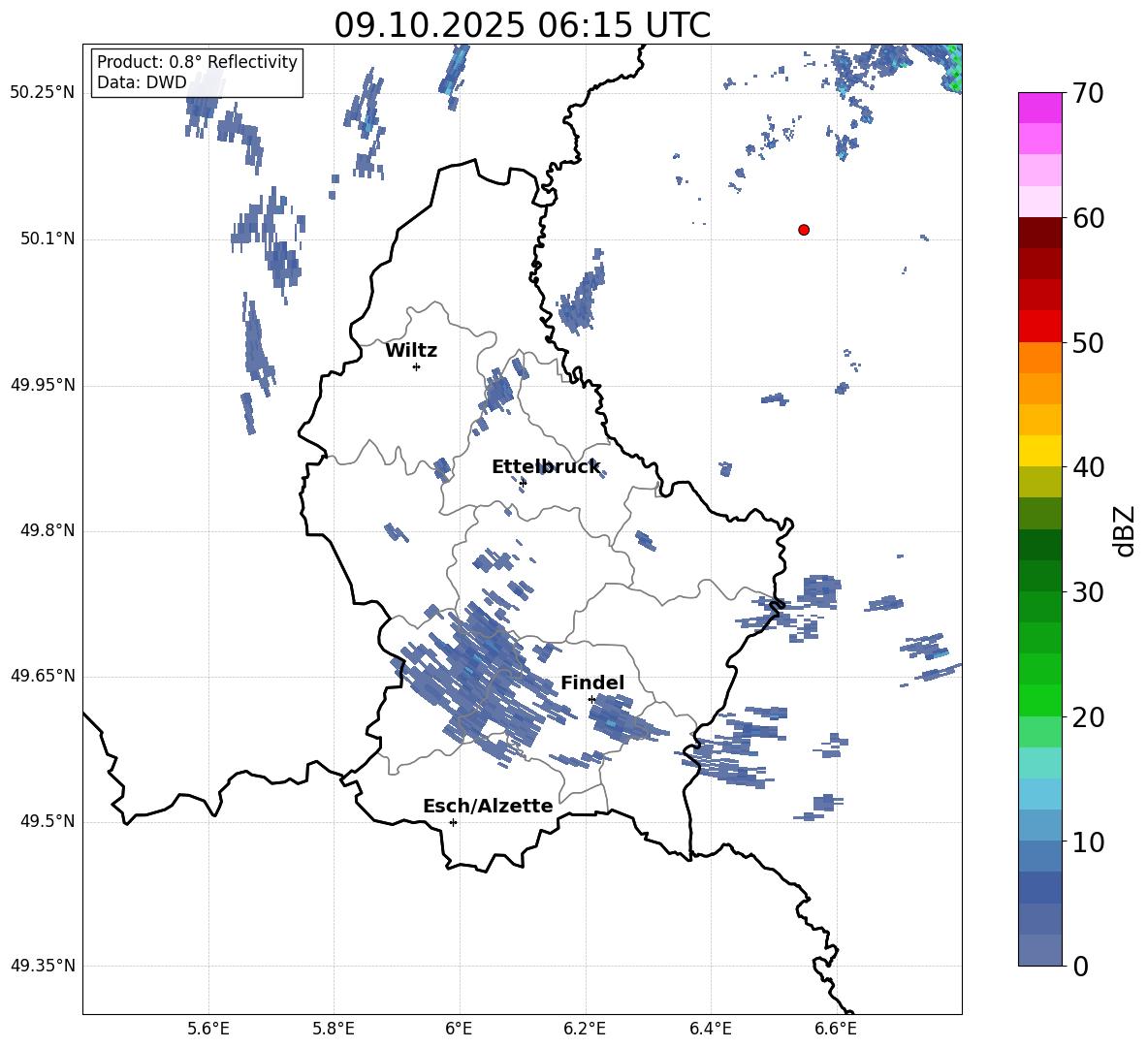1148x1048 pixels.
Task: Click the colorbar tick value 30
Action: coord(1088,592)
